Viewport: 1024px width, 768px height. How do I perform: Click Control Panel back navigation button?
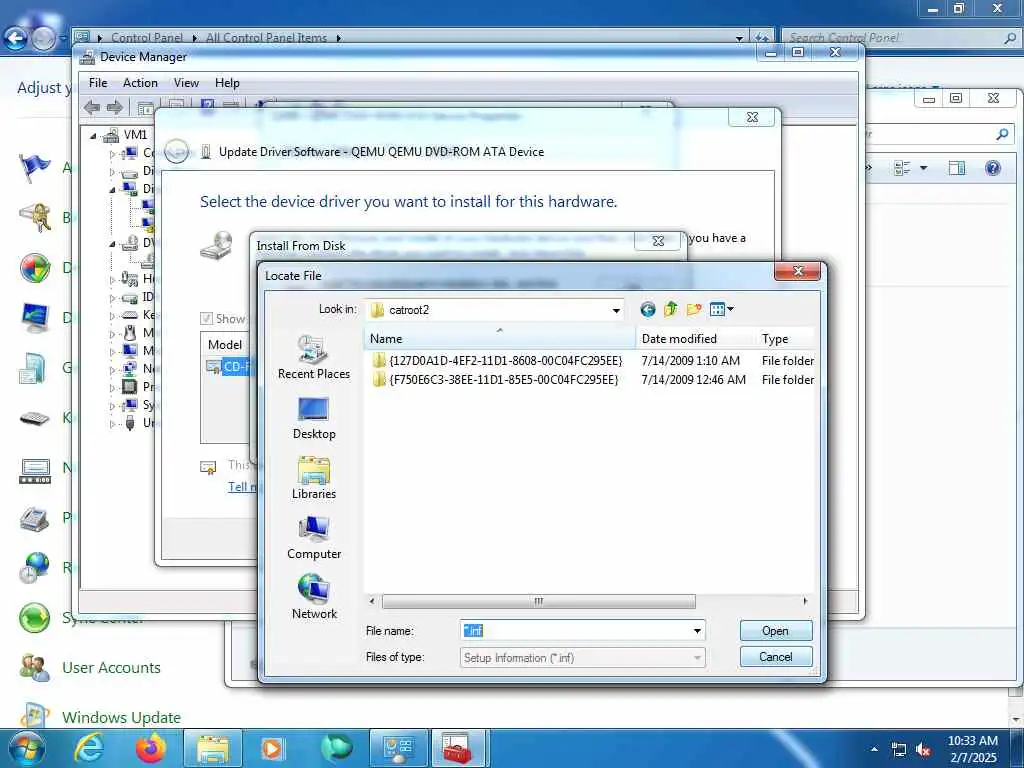[16, 38]
